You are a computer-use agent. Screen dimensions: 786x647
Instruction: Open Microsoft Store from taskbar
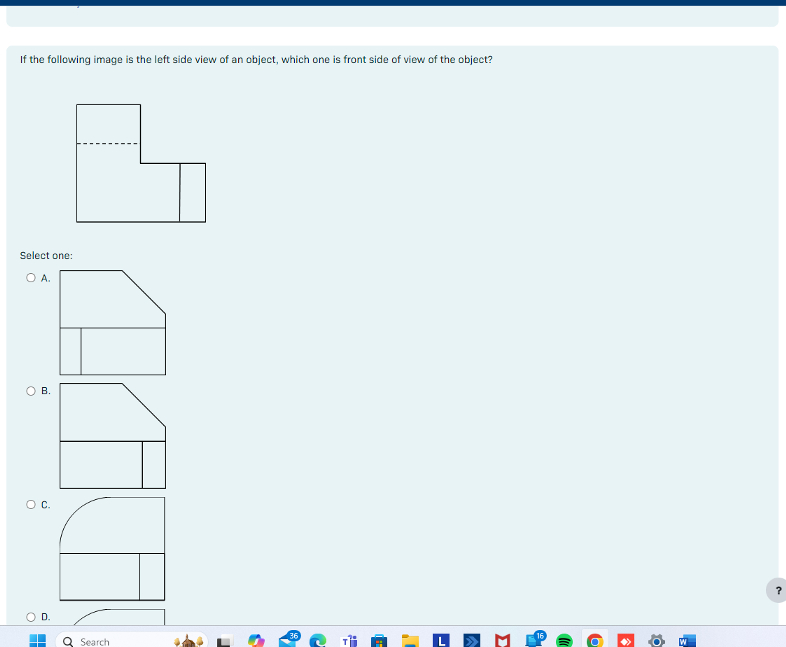click(x=379, y=641)
